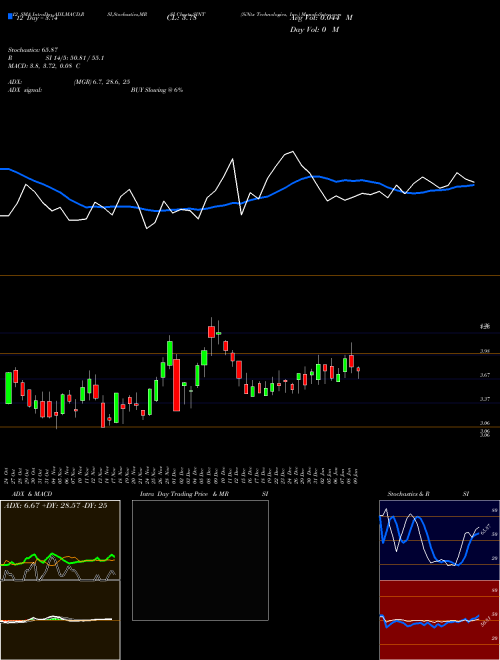
Task: Click the 3.67 price axis label
Action: [x=485, y=375]
